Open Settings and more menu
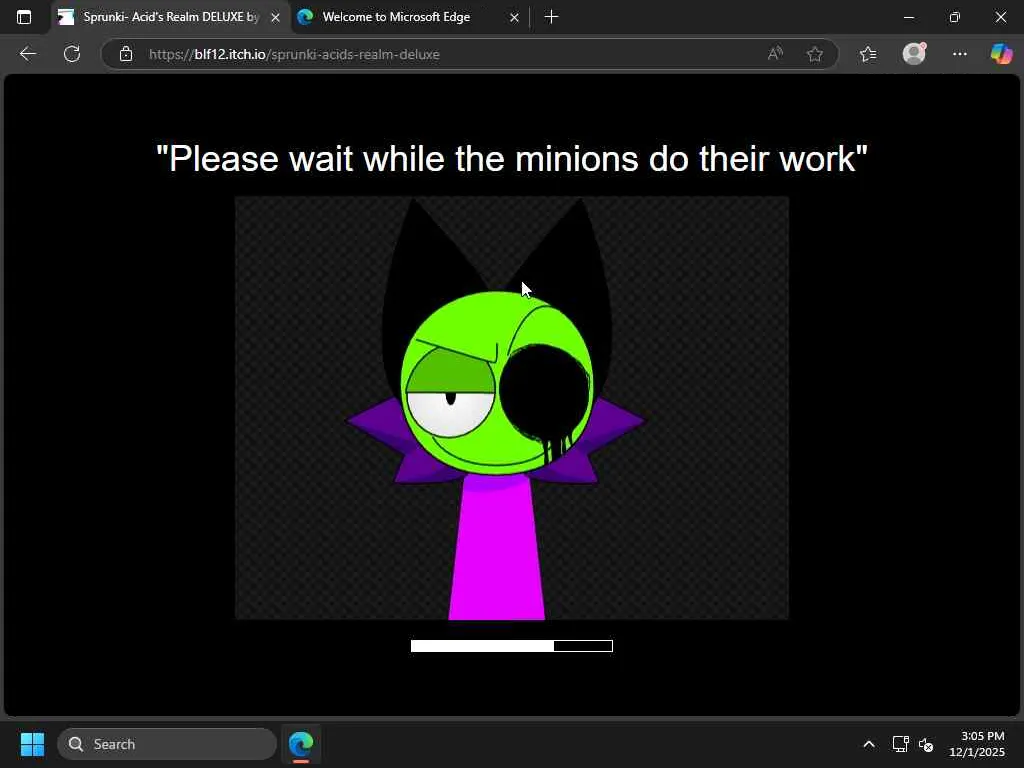This screenshot has height=768, width=1024. pos(959,54)
